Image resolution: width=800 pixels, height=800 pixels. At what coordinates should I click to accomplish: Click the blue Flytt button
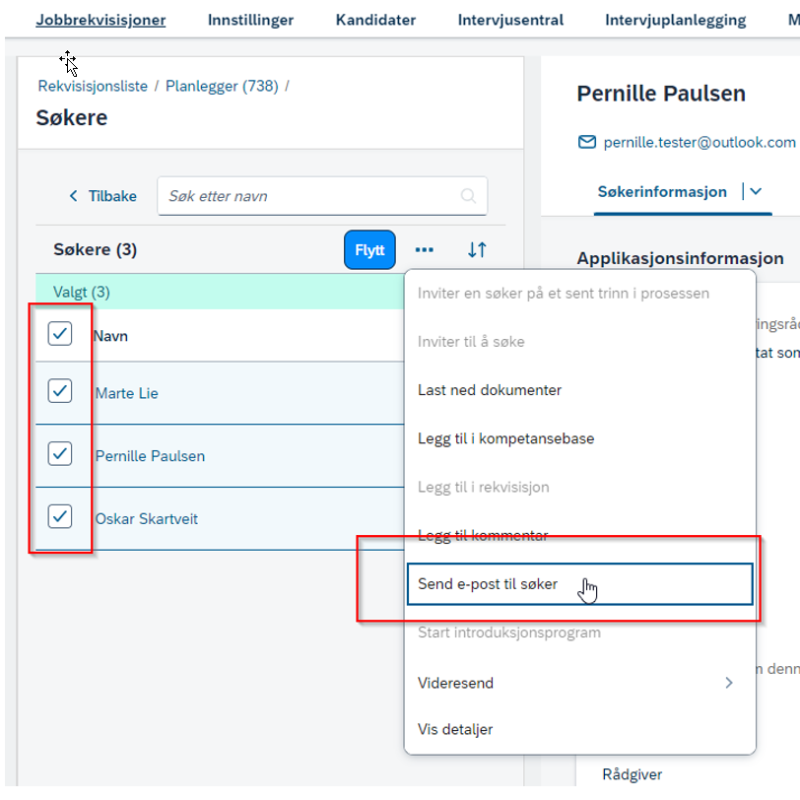[370, 250]
